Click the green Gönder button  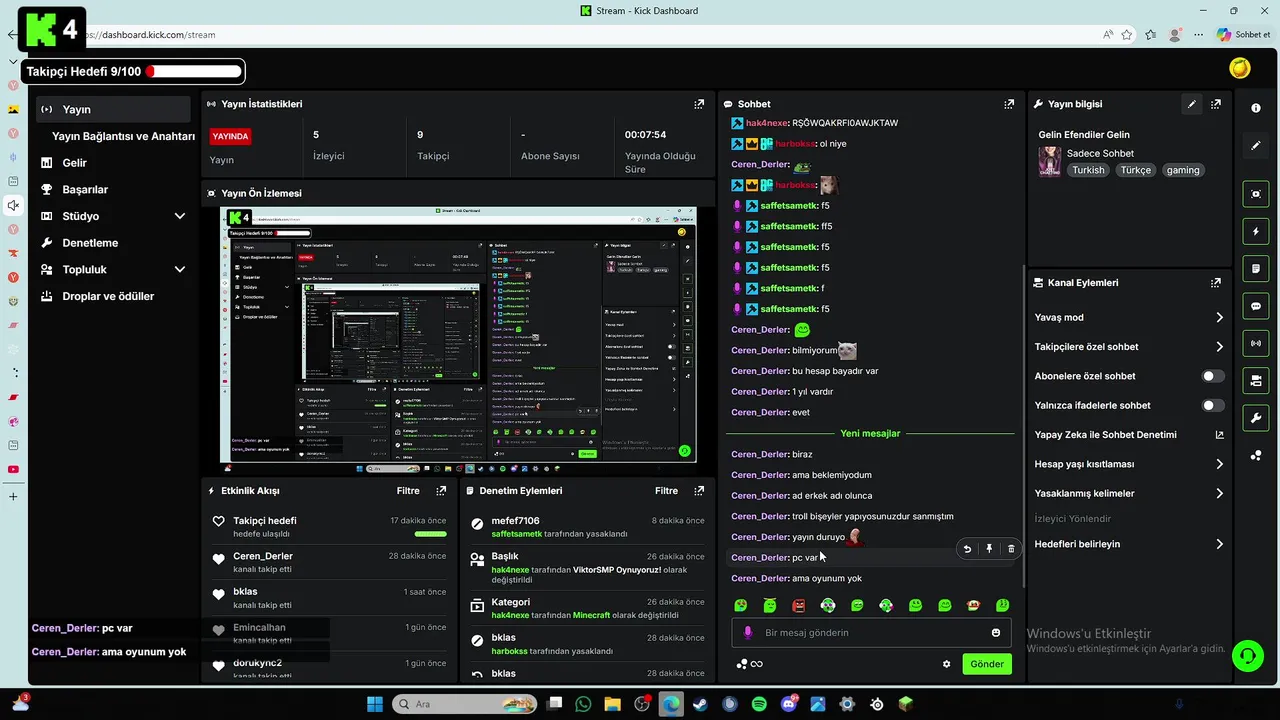coord(987,664)
